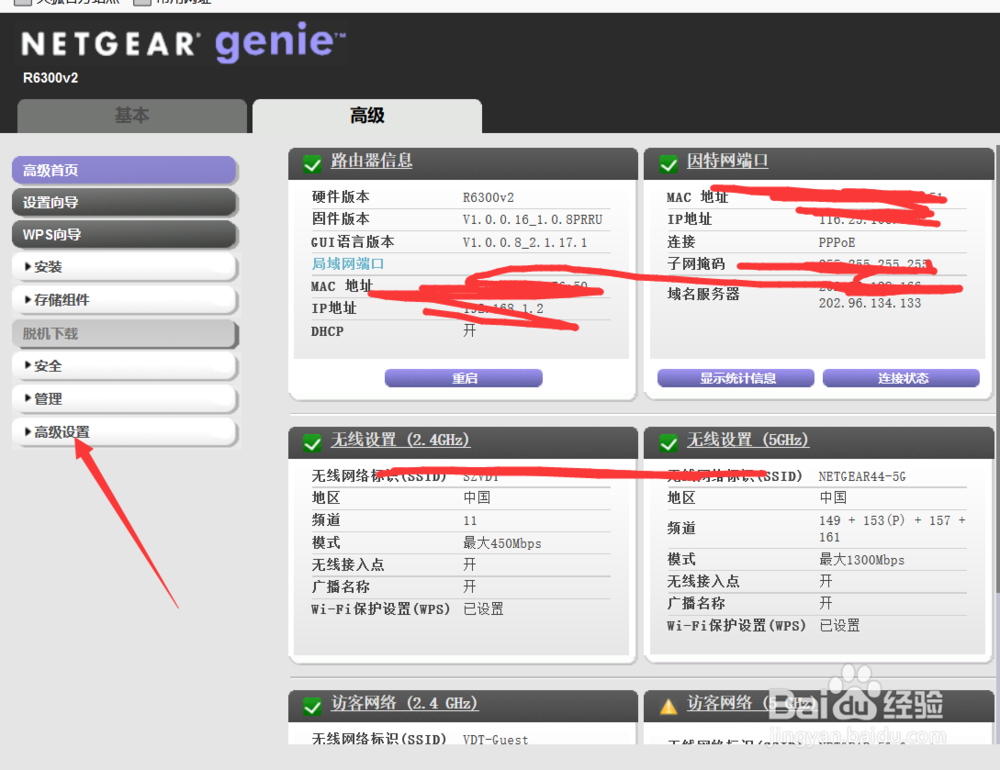Click R6300v2 model label under logo
This screenshot has width=1000, height=770.
tap(50, 78)
